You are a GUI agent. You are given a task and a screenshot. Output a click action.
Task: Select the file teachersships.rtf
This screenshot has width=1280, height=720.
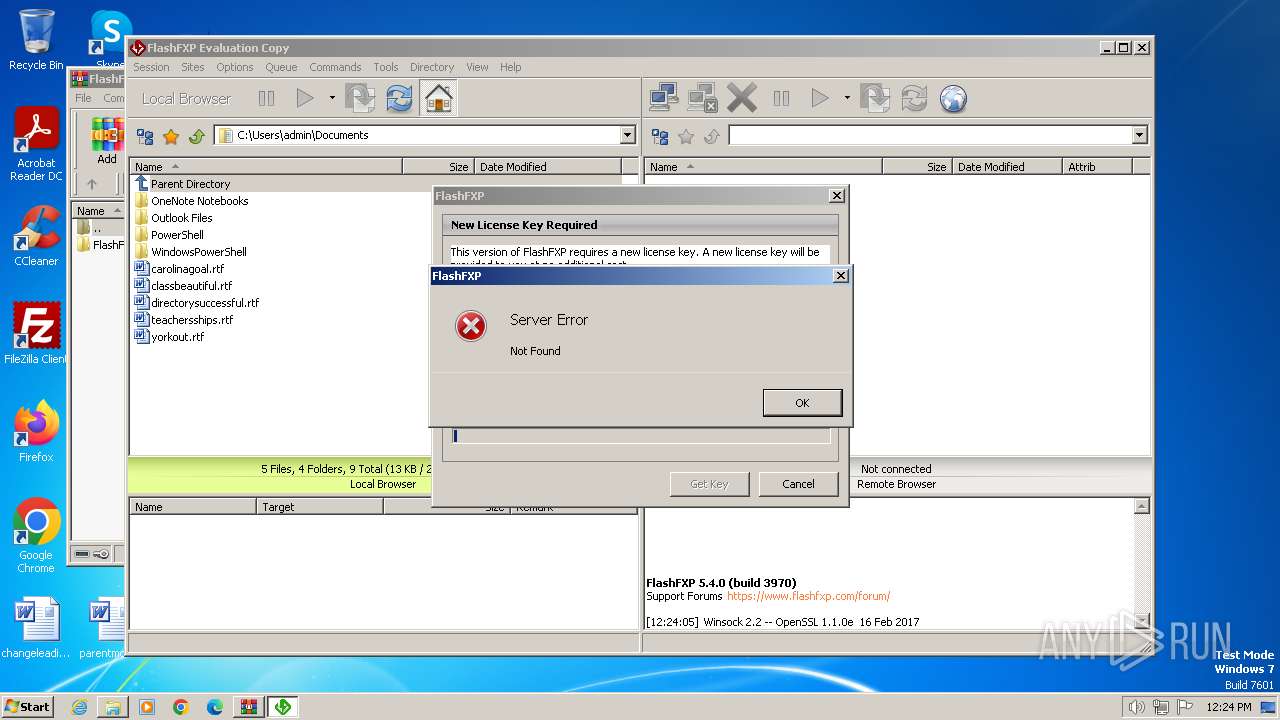coord(192,320)
